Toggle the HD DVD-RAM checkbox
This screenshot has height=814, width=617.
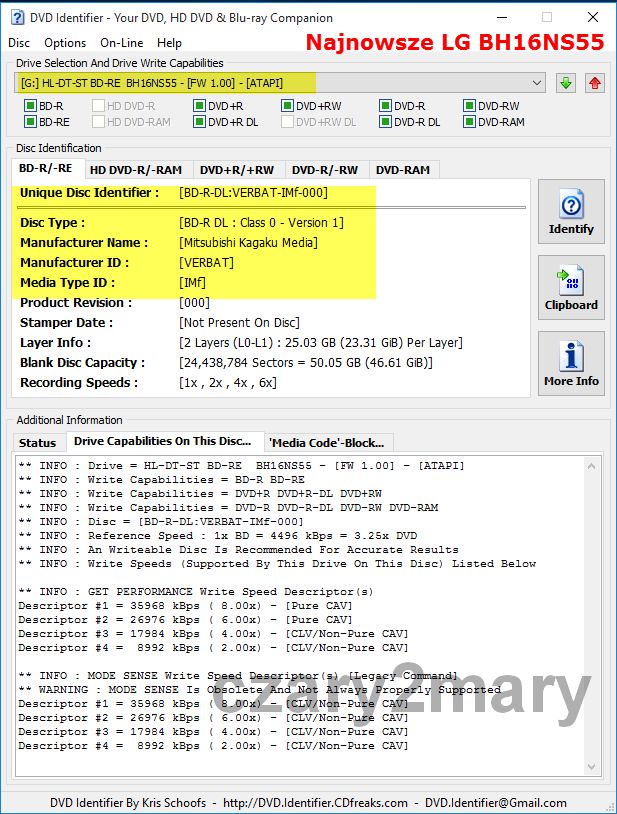click(x=98, y=122)
